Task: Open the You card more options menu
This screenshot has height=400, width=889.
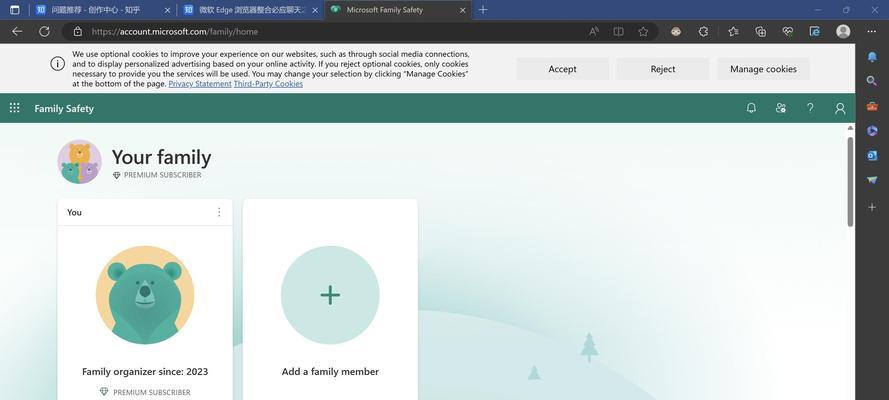Action: pyautogui.click(x=219, y=212)
